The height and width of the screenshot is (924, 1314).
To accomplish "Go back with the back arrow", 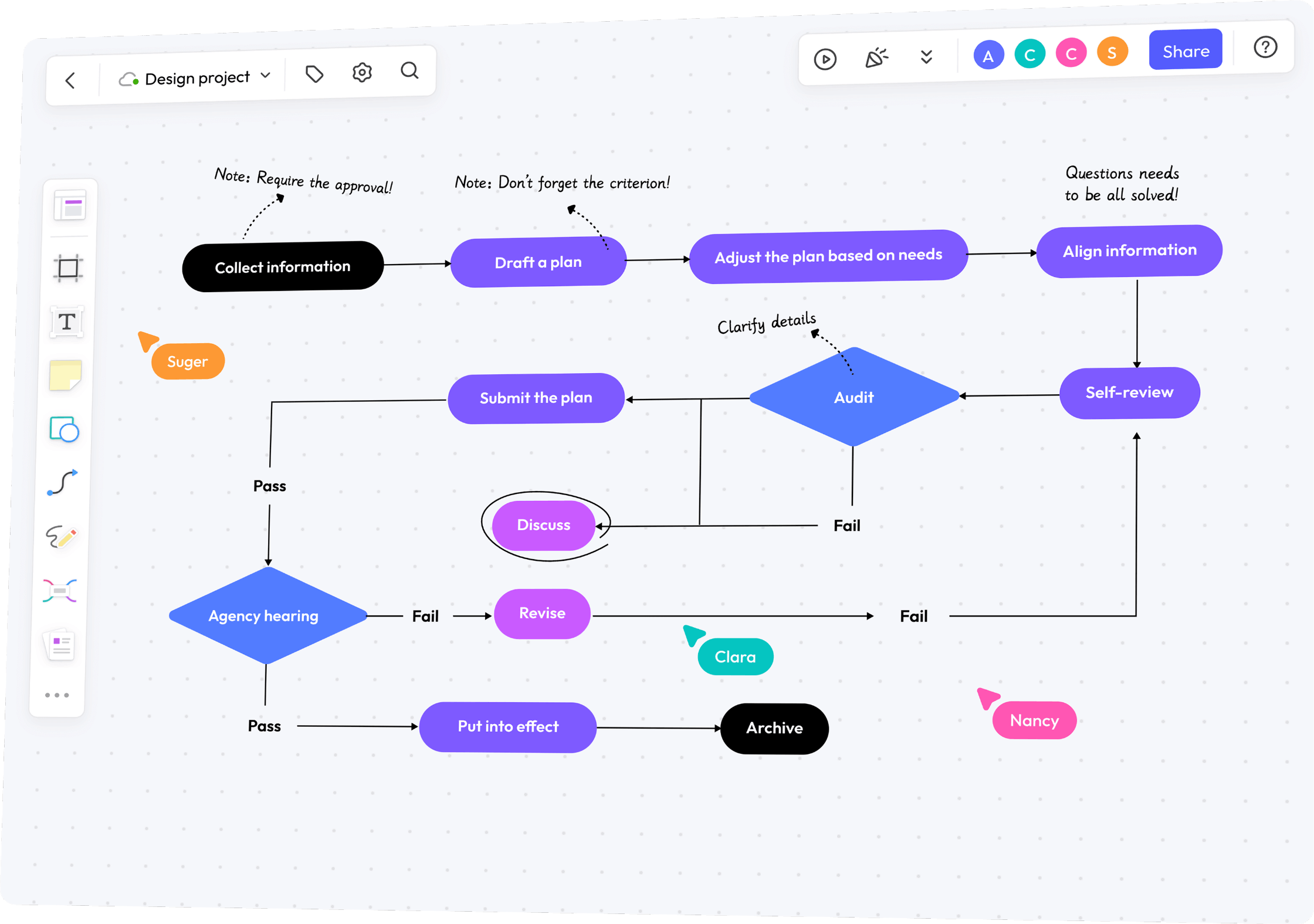I will point(71,80).
